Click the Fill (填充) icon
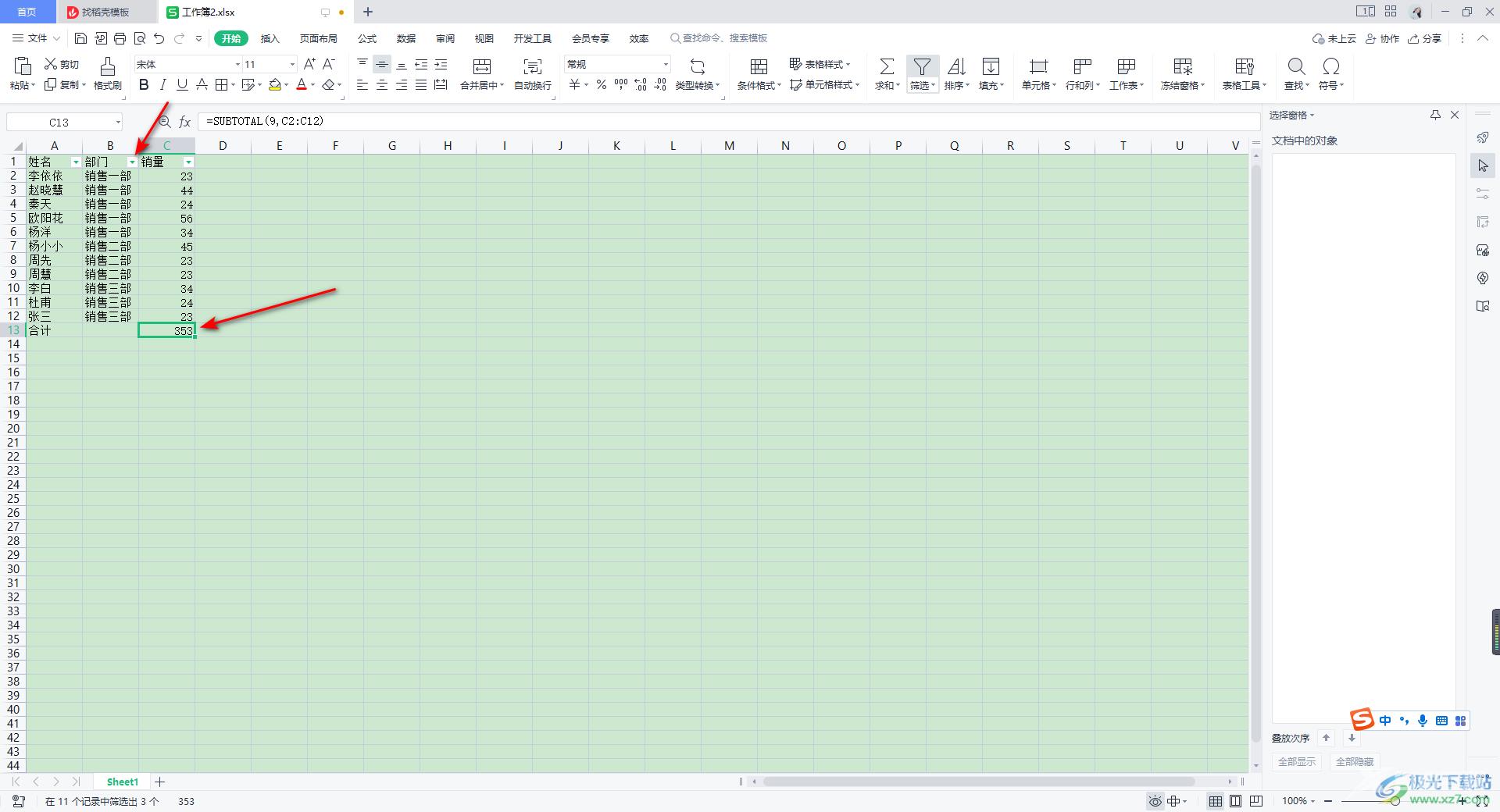 (991, 66)
